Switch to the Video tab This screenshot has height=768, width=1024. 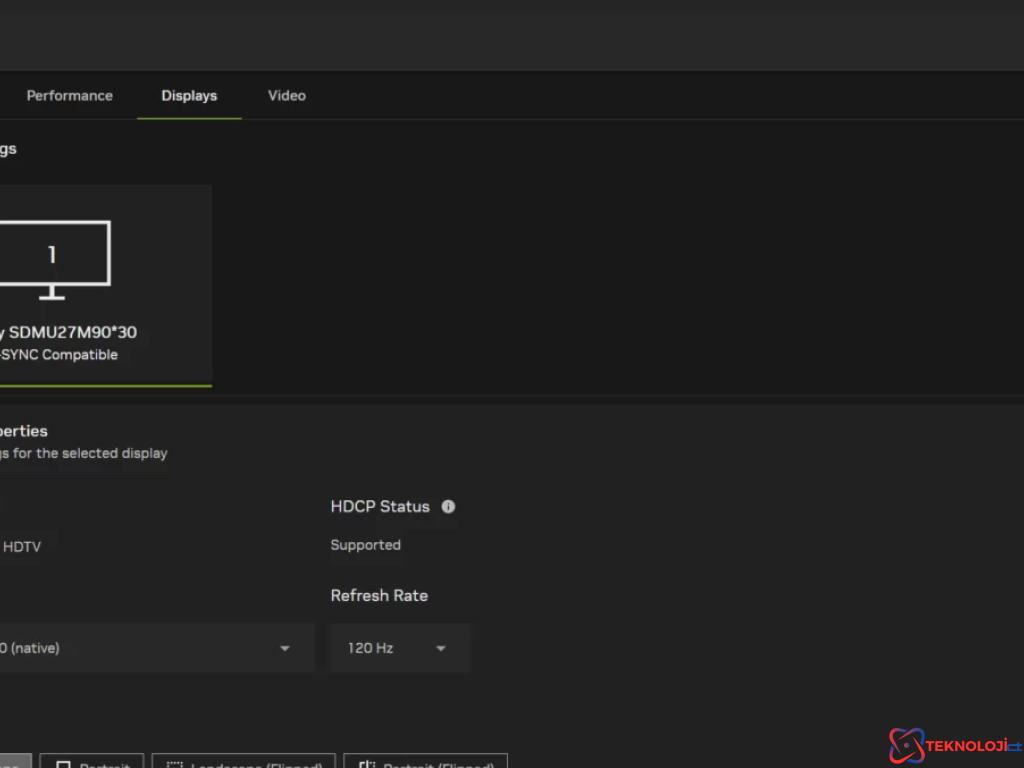coord(286,95)
